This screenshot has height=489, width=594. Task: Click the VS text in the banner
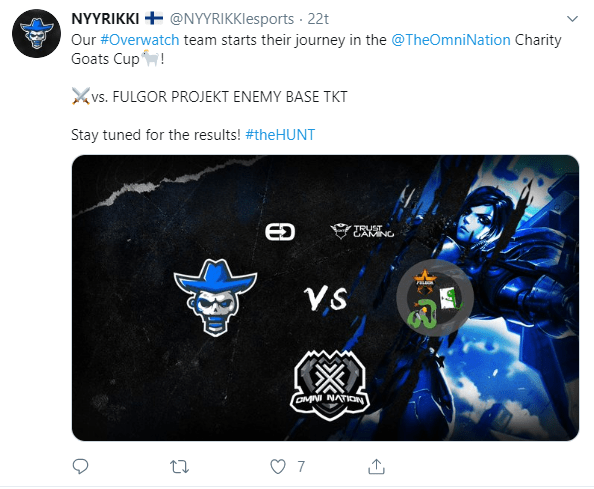pos(325,298)
